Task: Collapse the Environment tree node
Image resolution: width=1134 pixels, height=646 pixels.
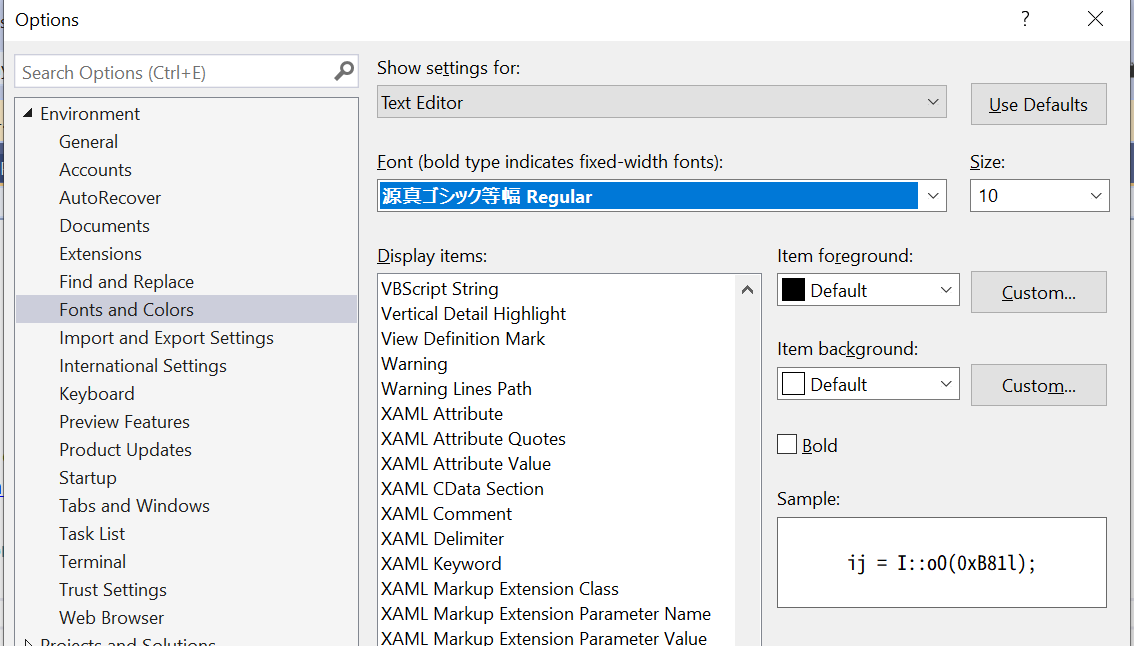Action: point(28,114)
